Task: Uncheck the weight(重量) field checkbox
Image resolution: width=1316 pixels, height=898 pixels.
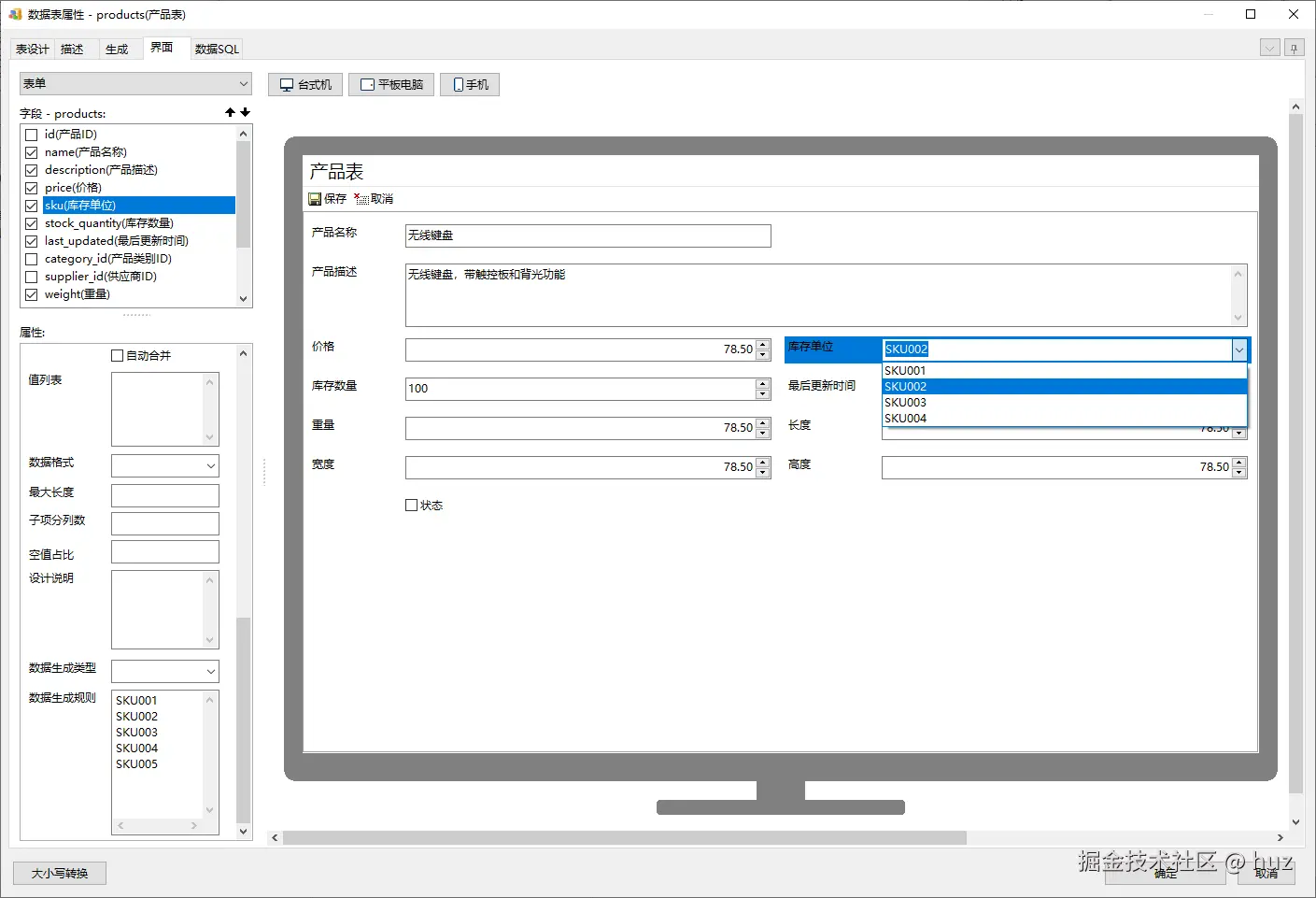Action: (x=31, y=294)
